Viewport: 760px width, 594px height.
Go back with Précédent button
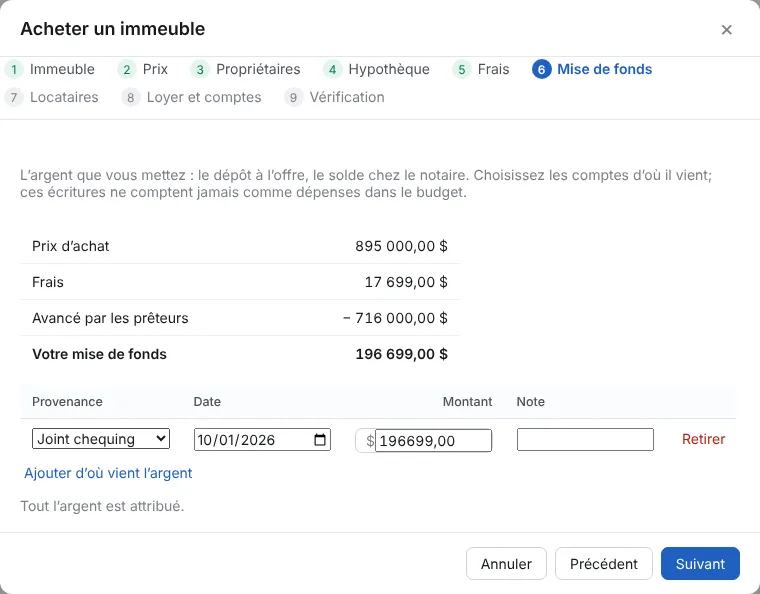click(603, 563)
